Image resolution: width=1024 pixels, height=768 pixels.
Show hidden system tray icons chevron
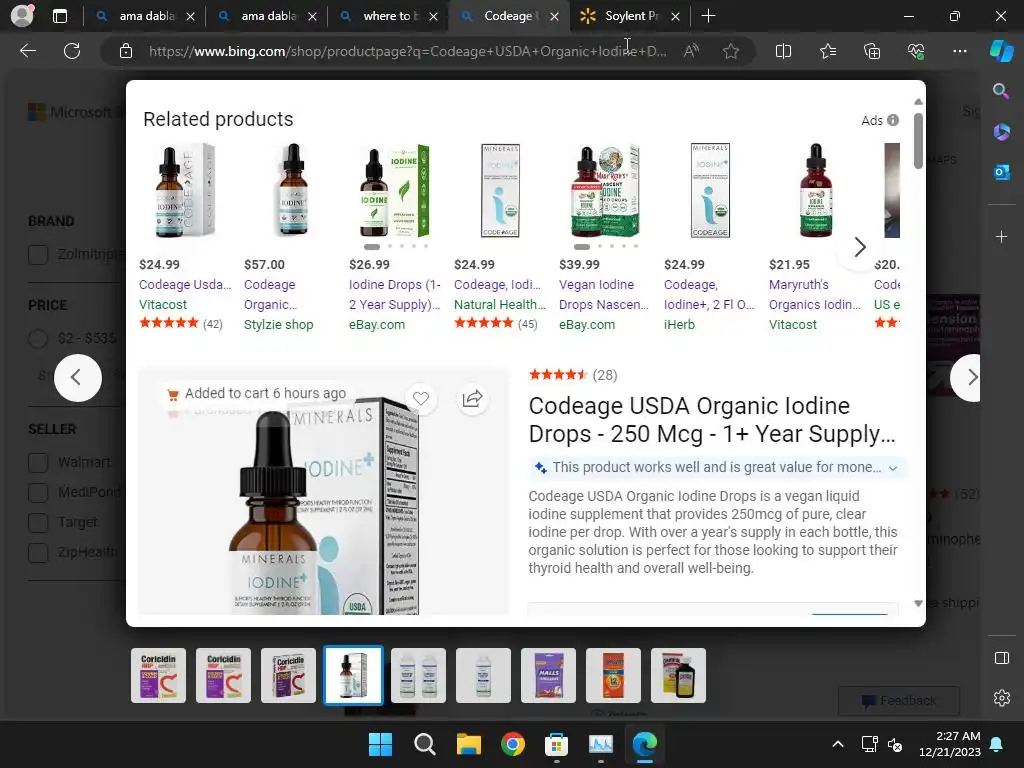pos(838,744)
